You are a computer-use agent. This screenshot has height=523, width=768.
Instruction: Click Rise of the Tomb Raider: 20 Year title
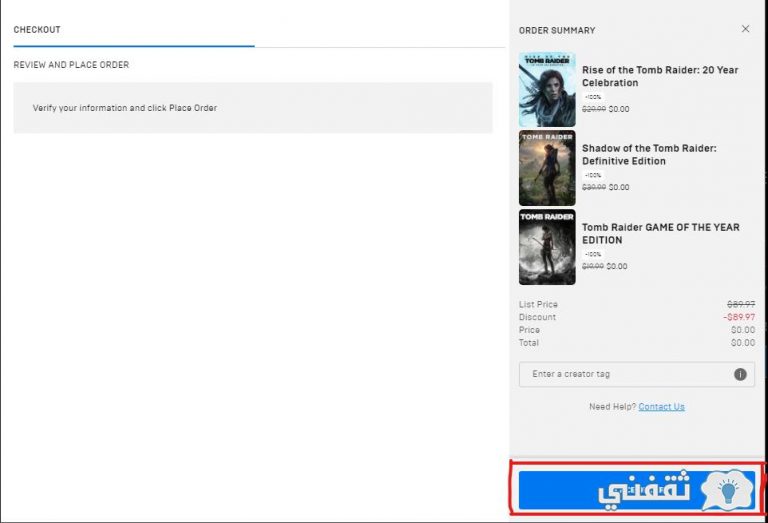point(660,76)
